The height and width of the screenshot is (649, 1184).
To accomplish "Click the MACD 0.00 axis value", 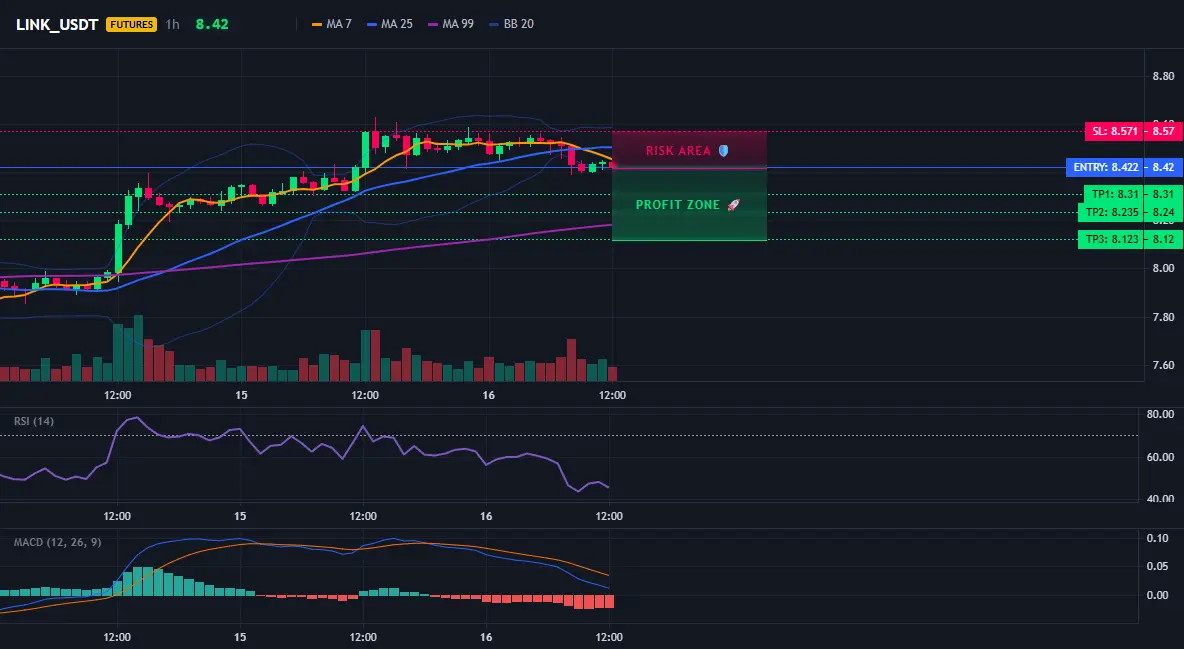I will (1157, 595).
